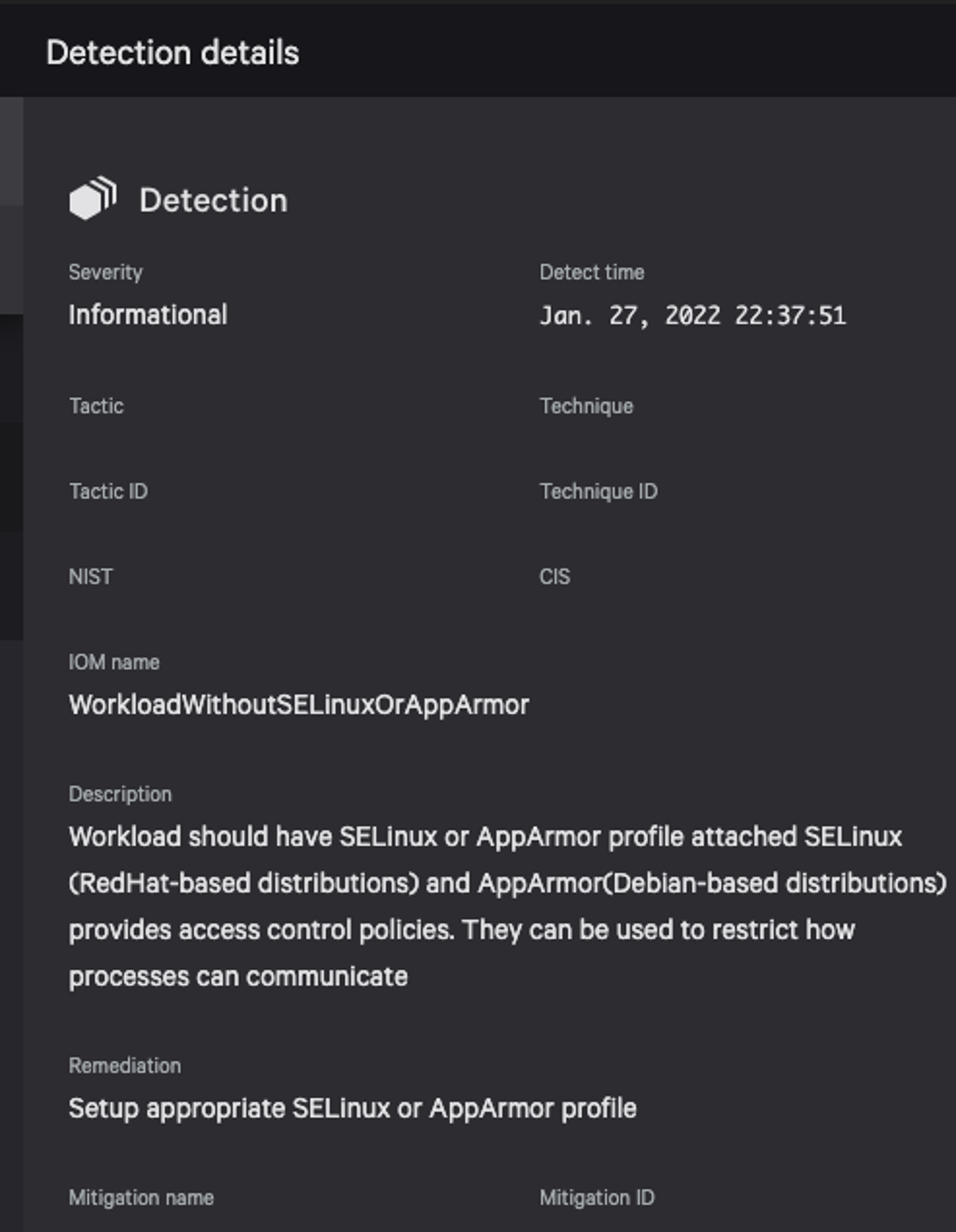Click the NIST field label
Screen dimensions: 956x1232
click(x=90, y=577)
